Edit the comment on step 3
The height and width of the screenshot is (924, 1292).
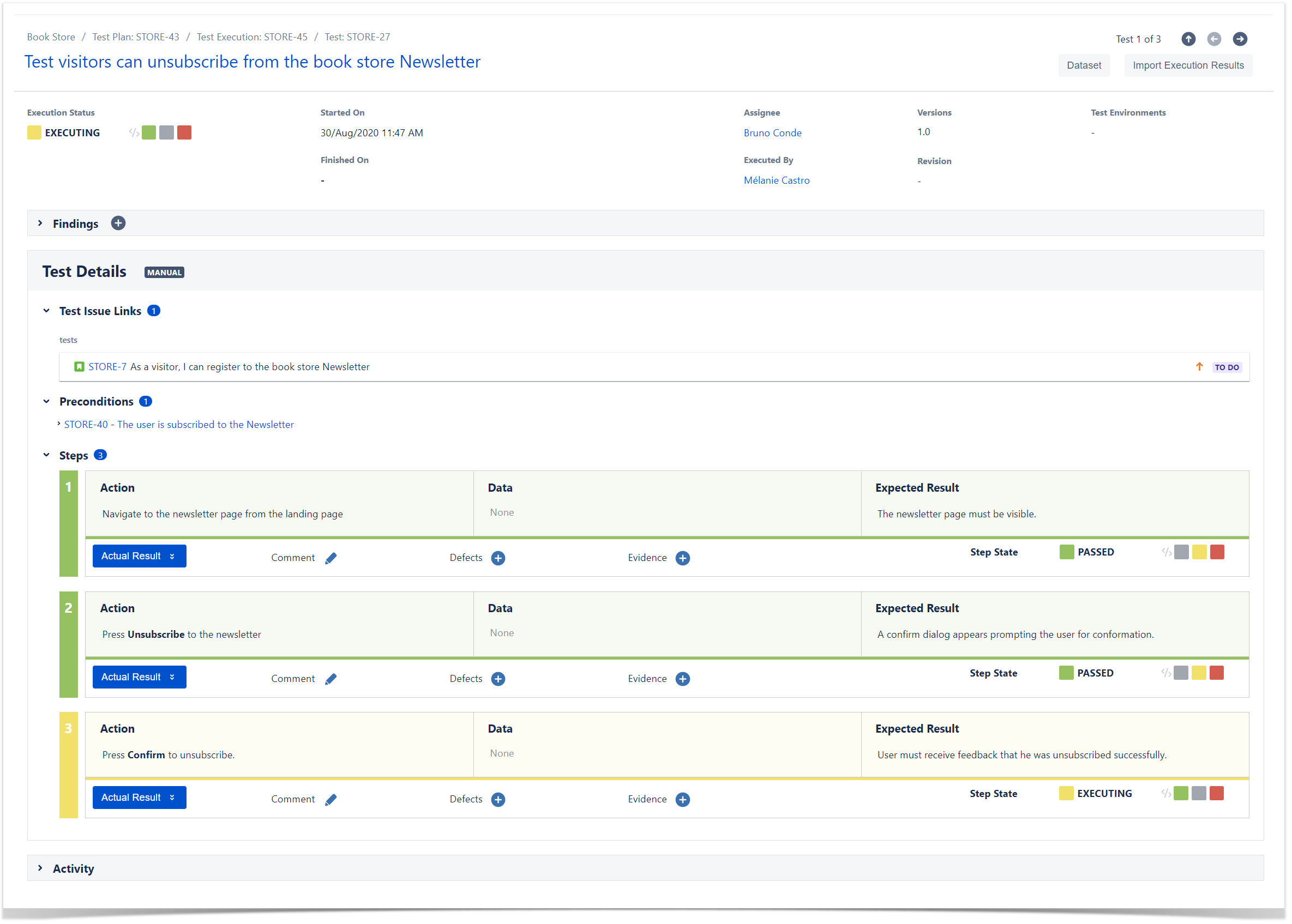330,799
